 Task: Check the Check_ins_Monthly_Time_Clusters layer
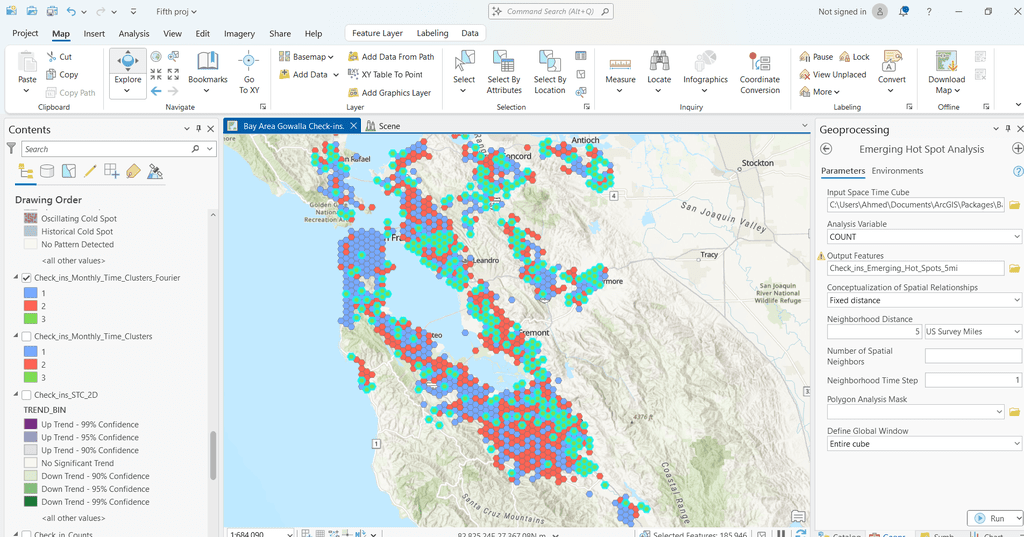pyautogui.click(x=27, y=336)
